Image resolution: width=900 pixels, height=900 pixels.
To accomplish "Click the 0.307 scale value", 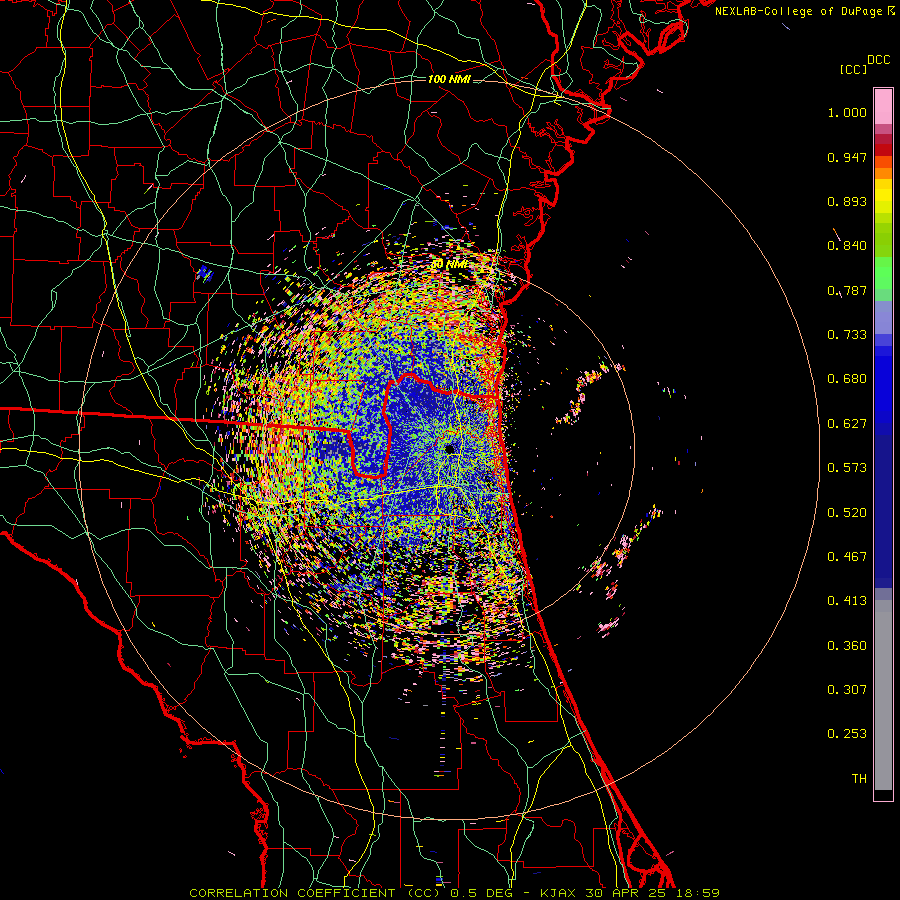I will 847,690.
